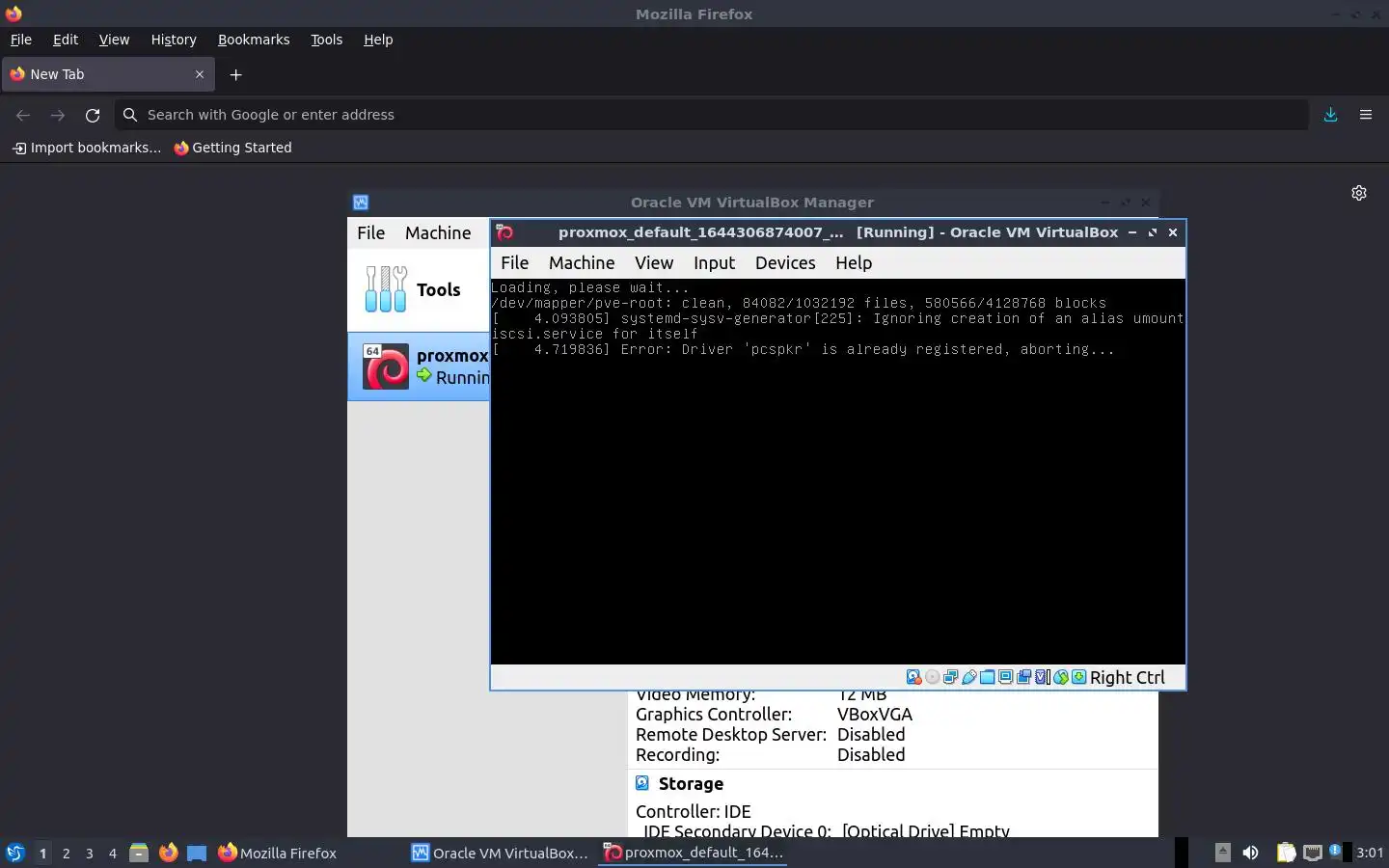
Task: Click the Right Ctrl host key label
Action: coord(1127,677)
